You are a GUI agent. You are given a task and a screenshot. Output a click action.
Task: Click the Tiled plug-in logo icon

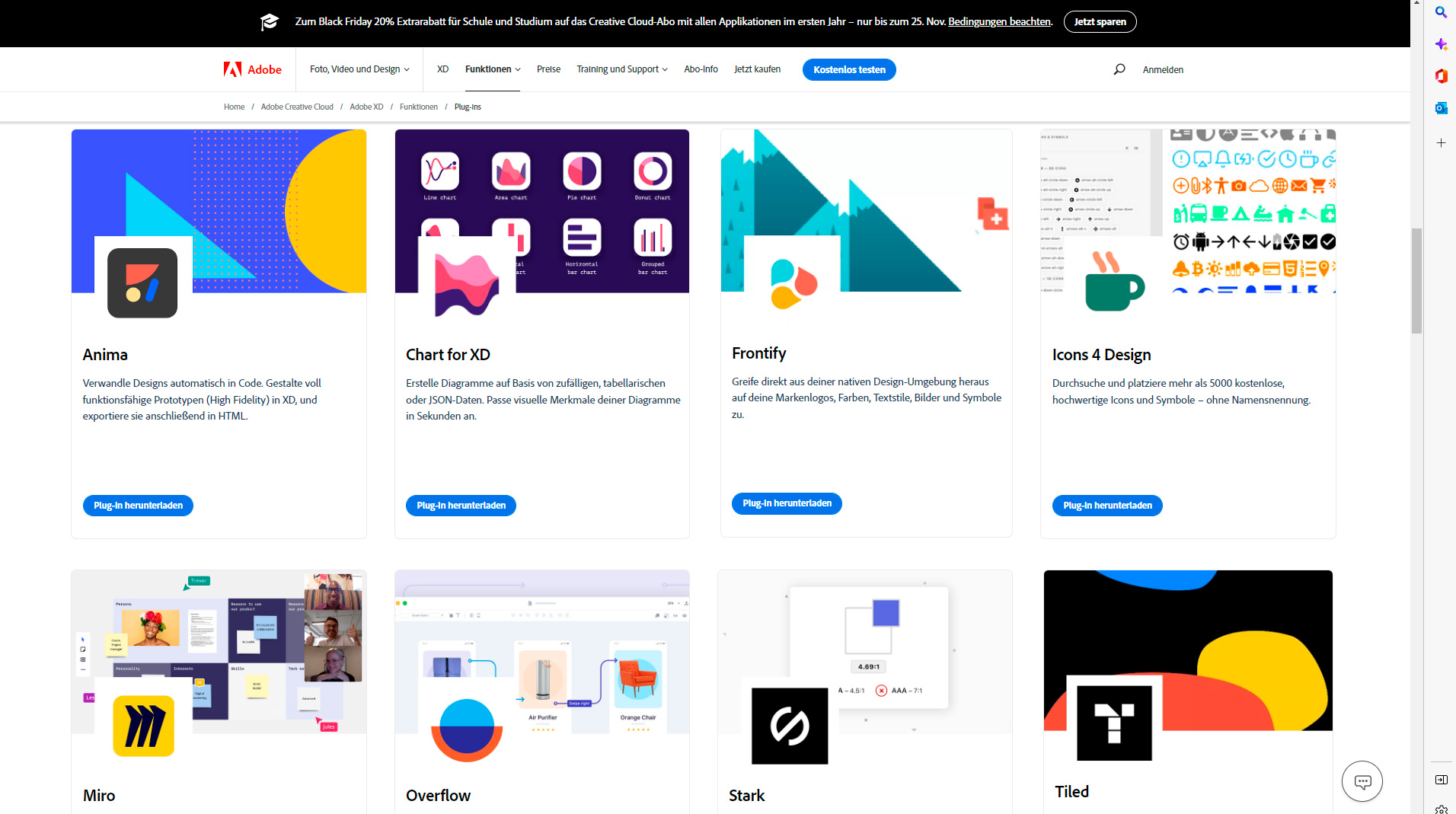click(1114, 723)
